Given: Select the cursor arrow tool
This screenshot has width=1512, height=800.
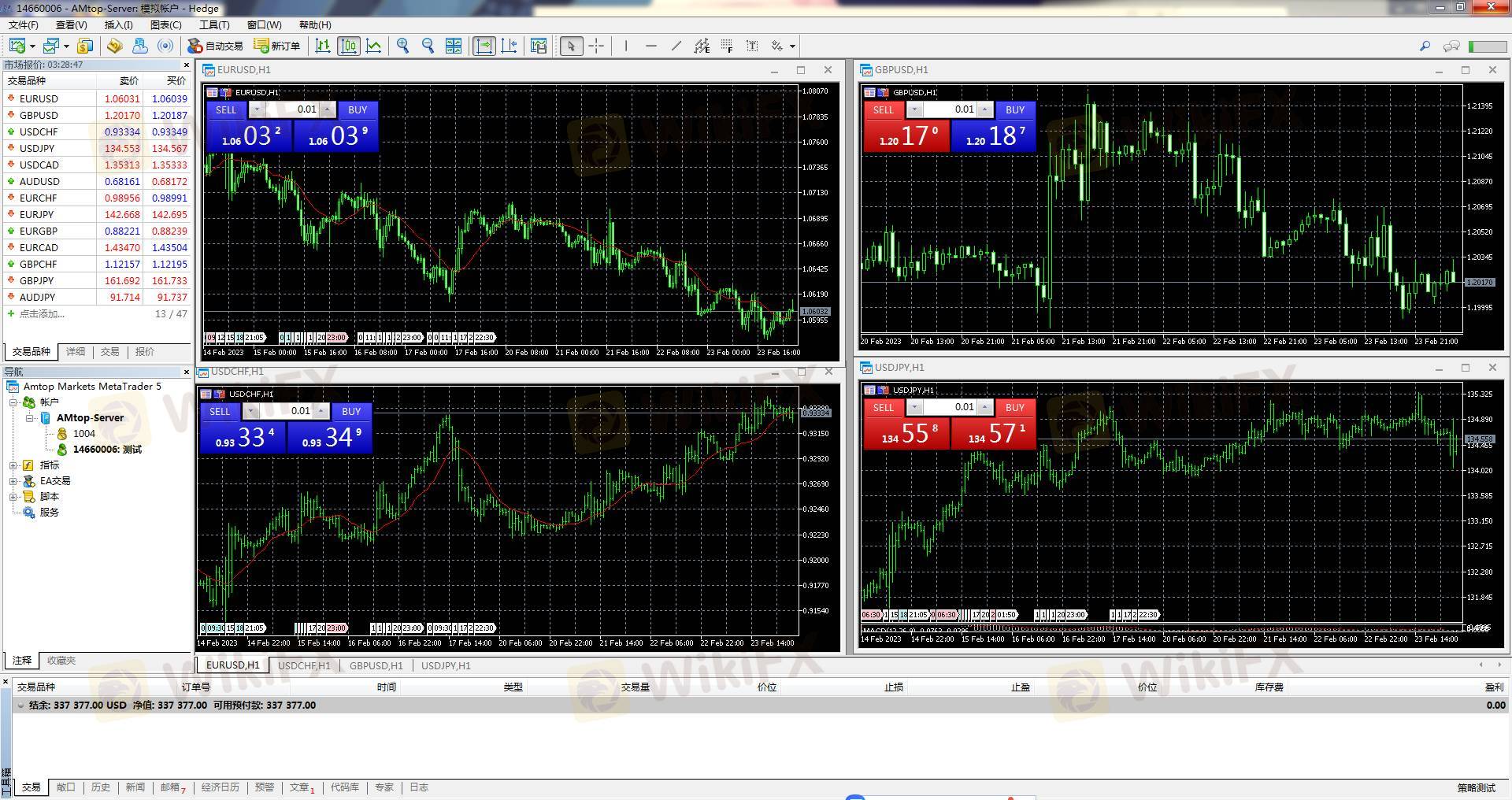Looking at the screenshot, I should pyautogui.click(x=571, y=46).
